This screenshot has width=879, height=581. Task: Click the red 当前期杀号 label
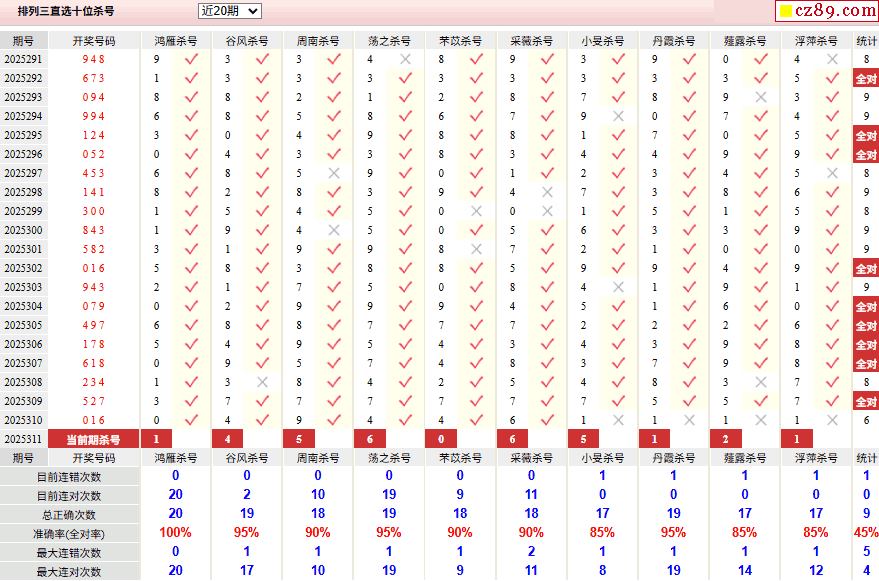point(94,439)
